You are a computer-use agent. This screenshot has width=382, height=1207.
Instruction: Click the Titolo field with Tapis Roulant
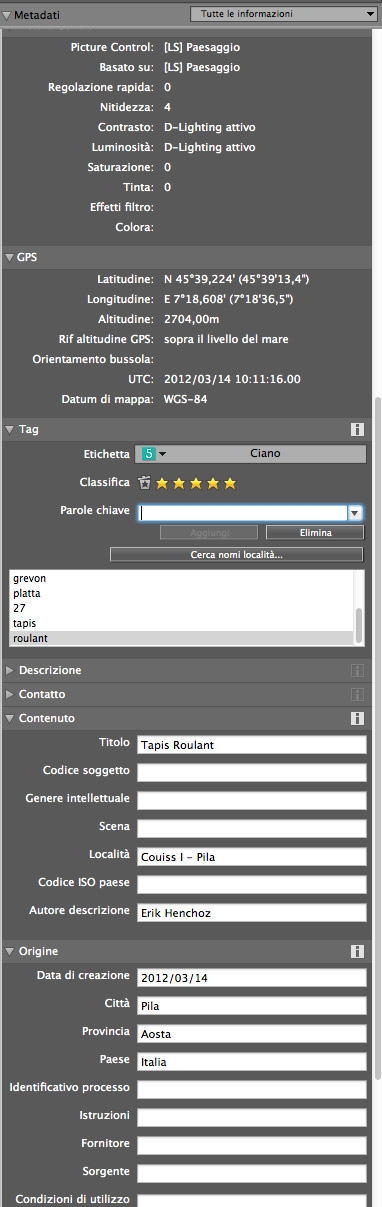(252, 743)
